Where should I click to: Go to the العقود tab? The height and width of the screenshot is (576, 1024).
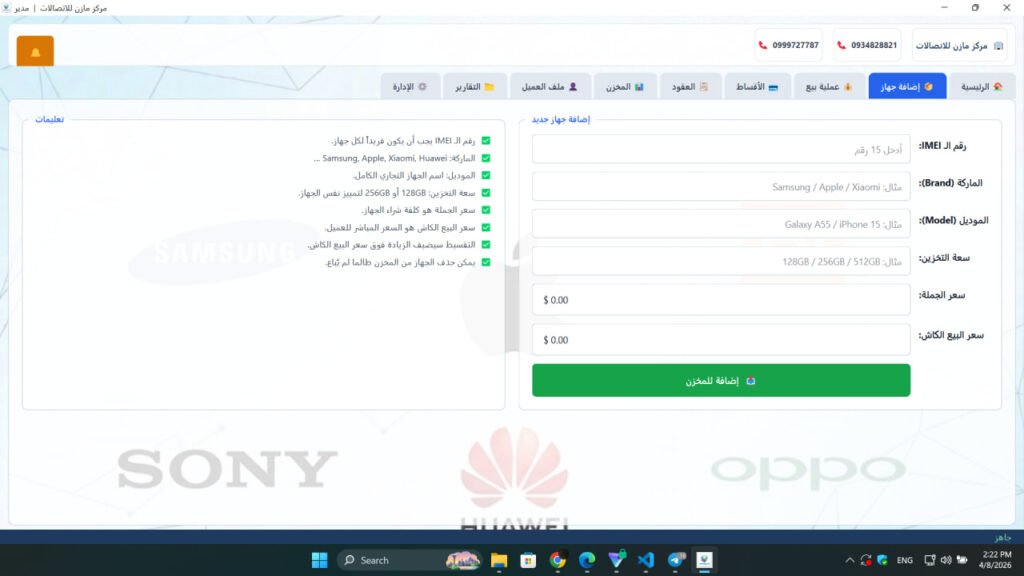tap(690, 87)
